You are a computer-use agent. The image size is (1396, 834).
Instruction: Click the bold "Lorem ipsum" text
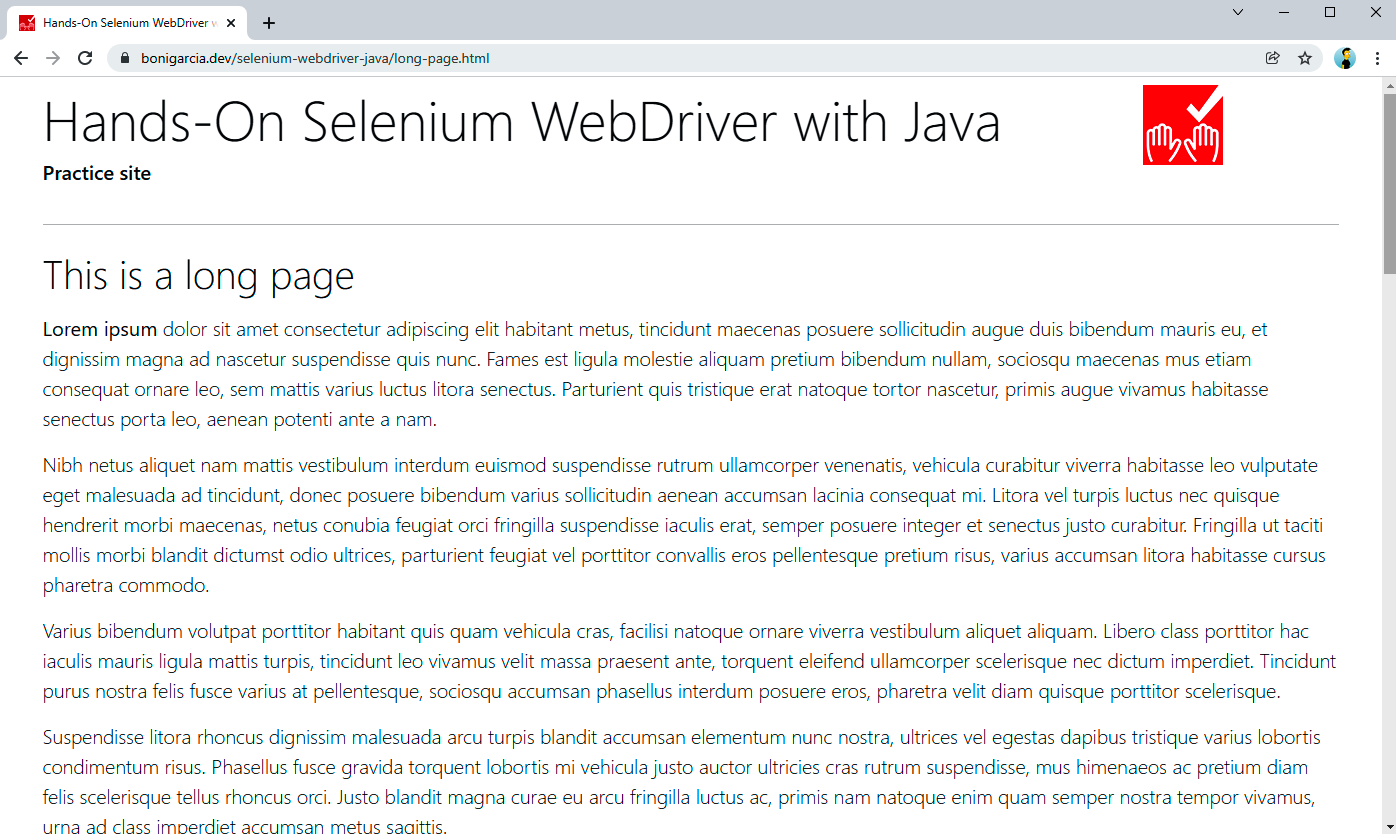click(x=100, y=330)
